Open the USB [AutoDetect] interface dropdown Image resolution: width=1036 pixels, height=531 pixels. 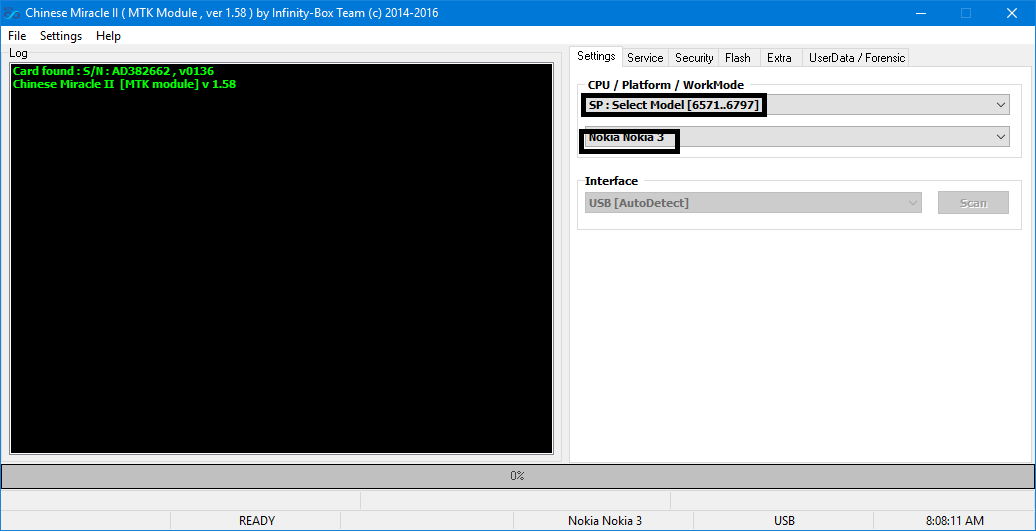click(x=753, y=203)
